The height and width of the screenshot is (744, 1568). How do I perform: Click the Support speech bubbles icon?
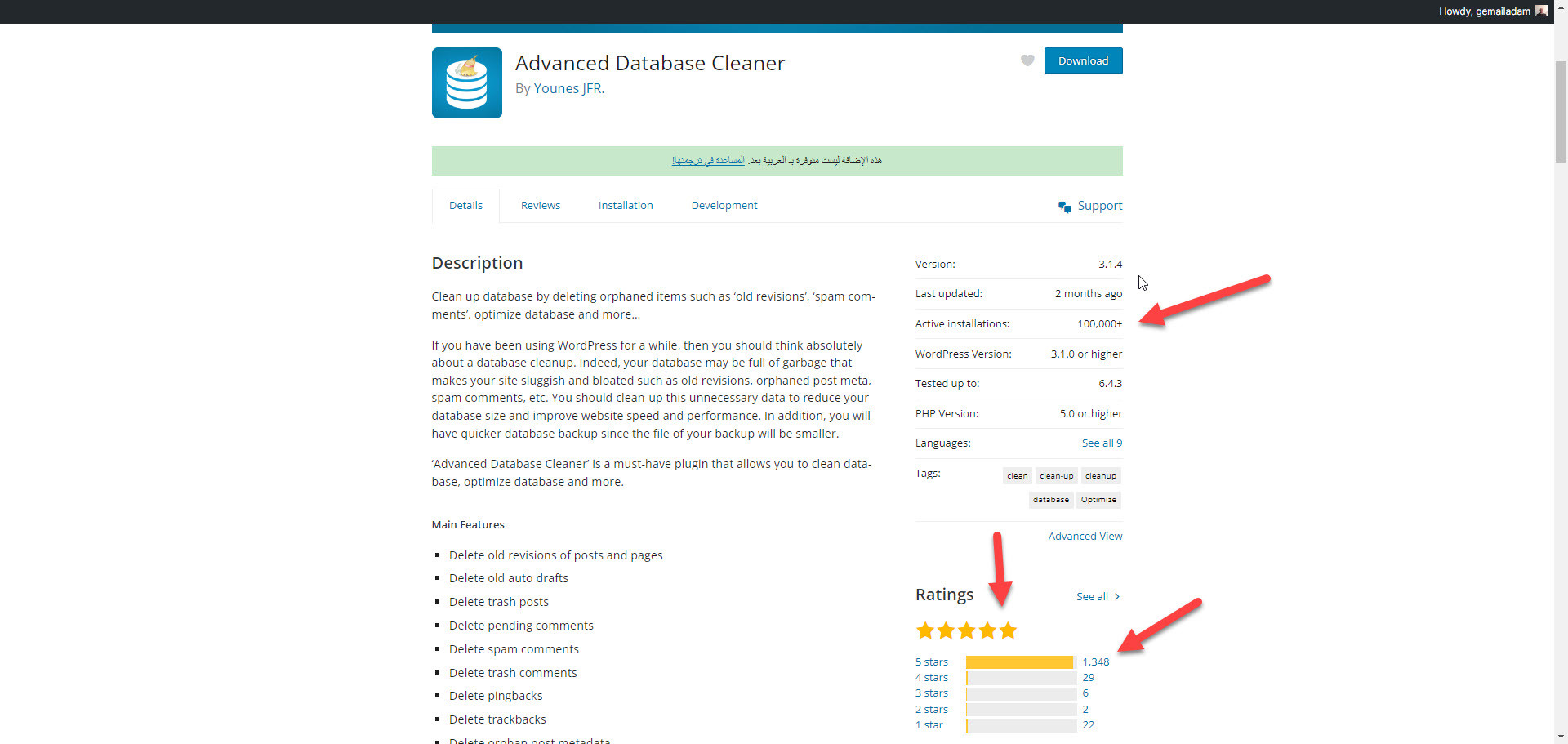tap(1064, 207)
